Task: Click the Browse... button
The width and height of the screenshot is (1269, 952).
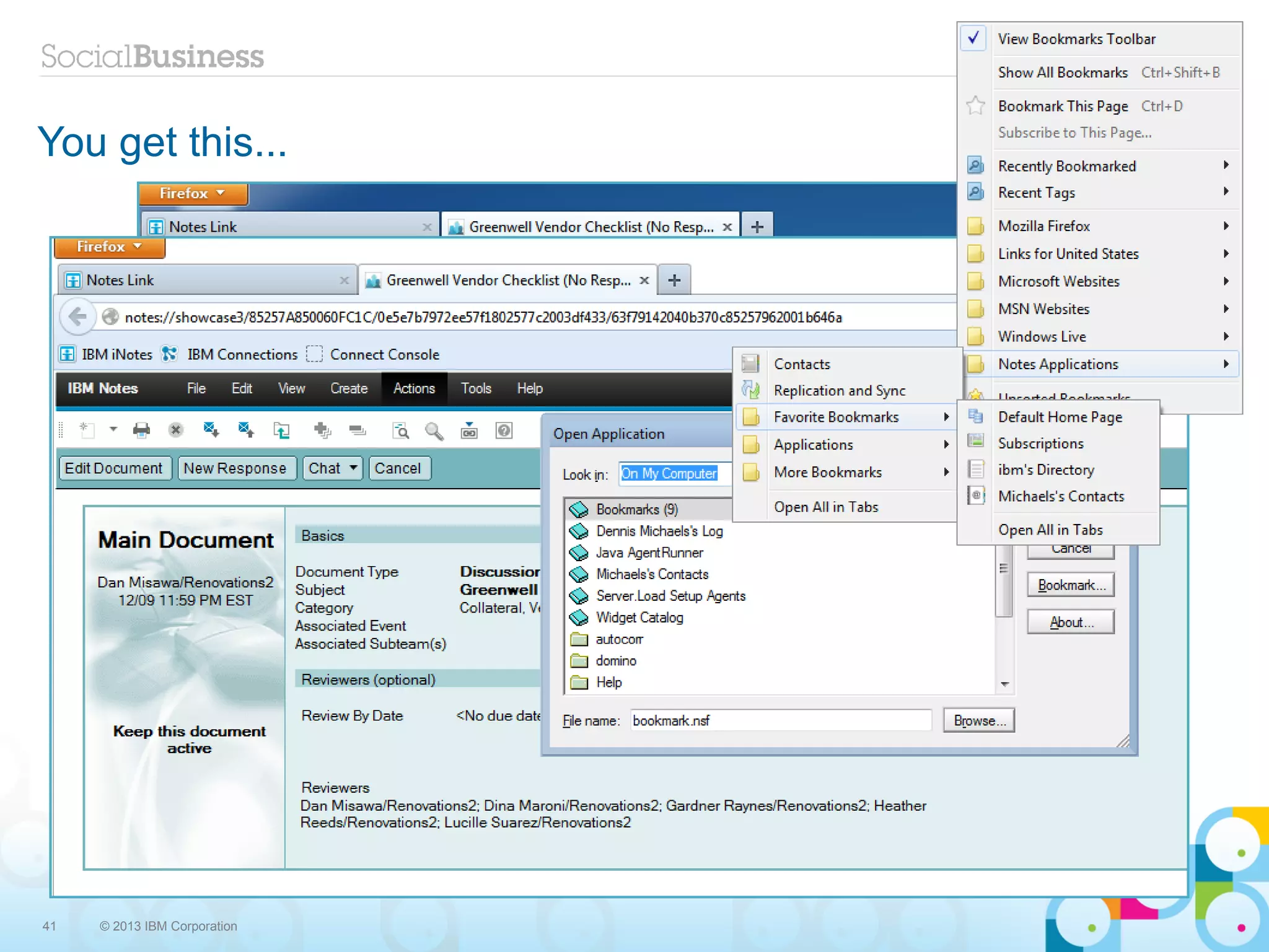Action: click(x=979, y=720)
